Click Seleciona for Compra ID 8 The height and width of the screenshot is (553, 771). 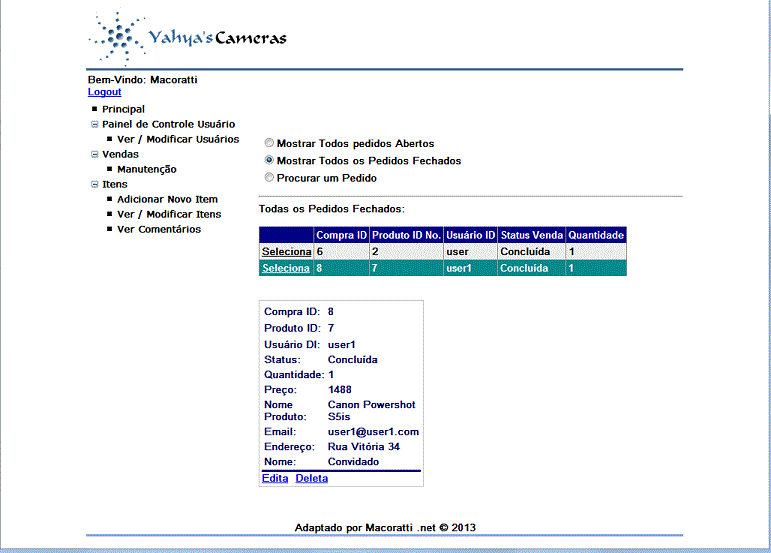[x=285, y=268]
